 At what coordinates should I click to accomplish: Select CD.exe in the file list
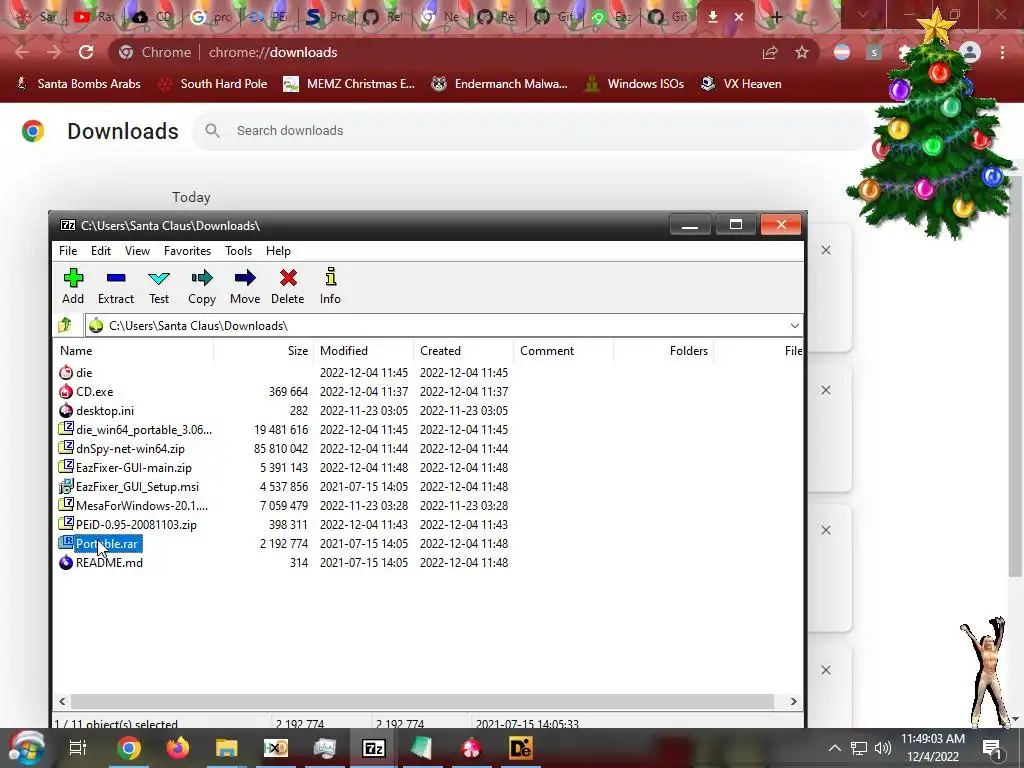pos(94,392)
